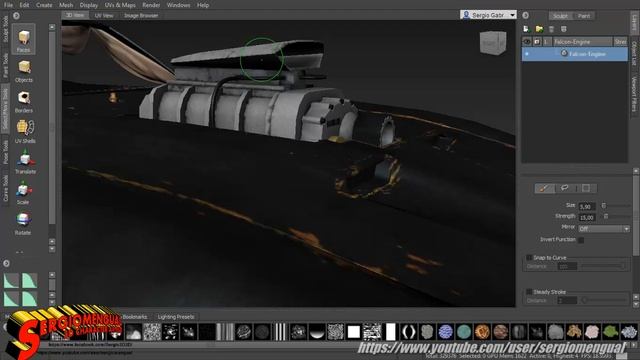The image size is (640, 360).
Task: Select the blue sphere stencil thumbnail
Action: point(445,332)
